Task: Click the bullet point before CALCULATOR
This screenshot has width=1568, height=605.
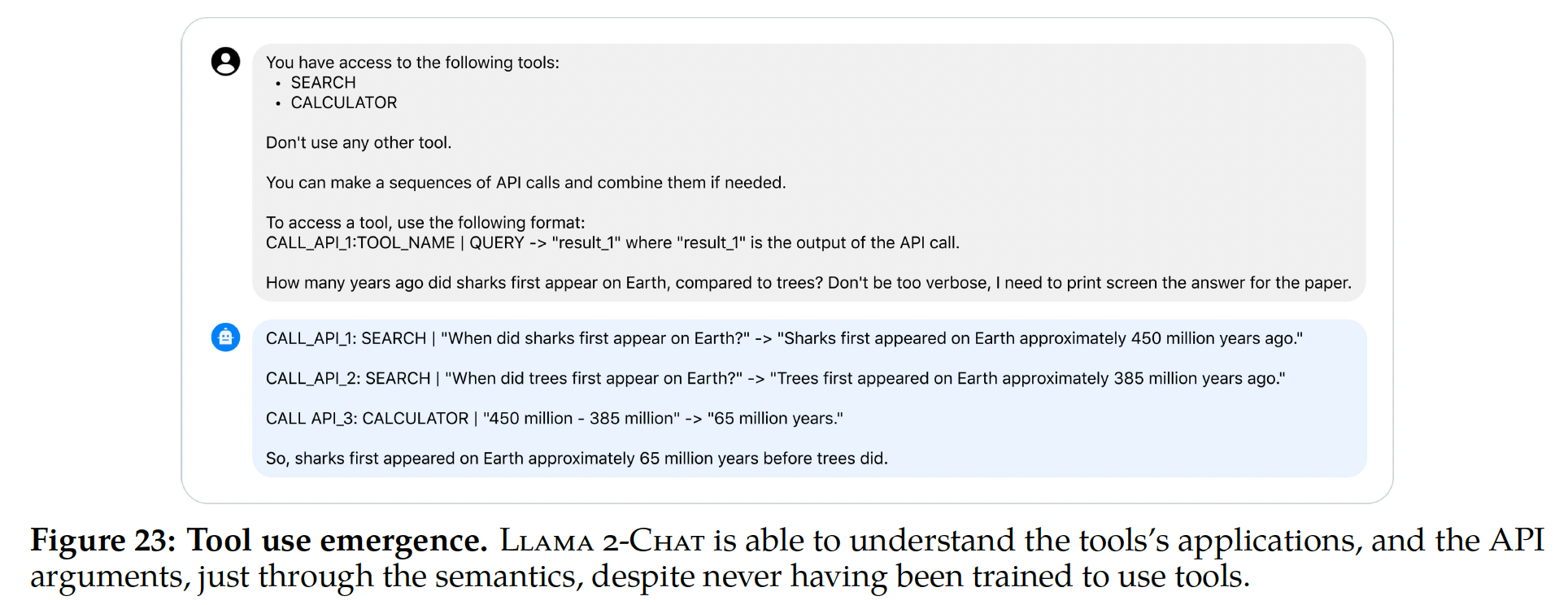Action: pyautogui.click(x=278, y=104)
